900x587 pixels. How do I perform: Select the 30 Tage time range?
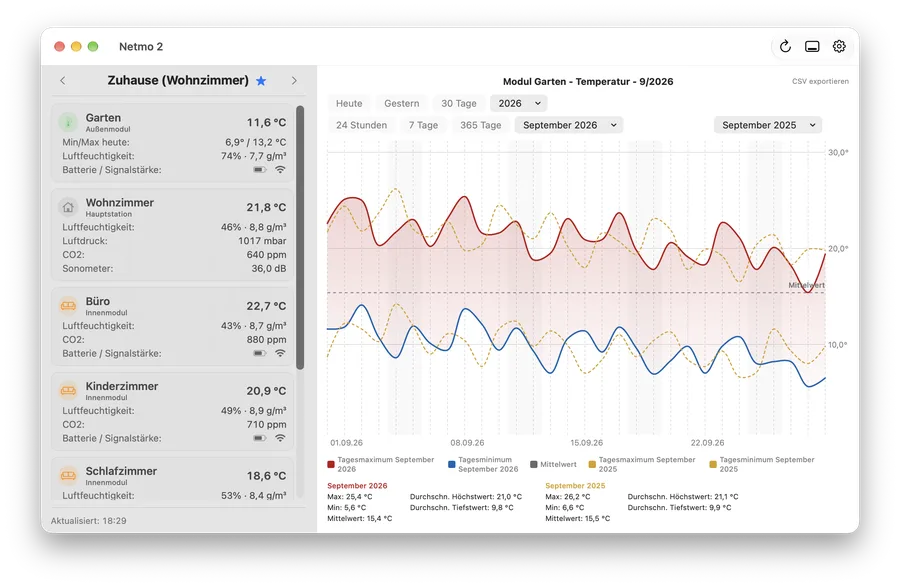point(459,103)
